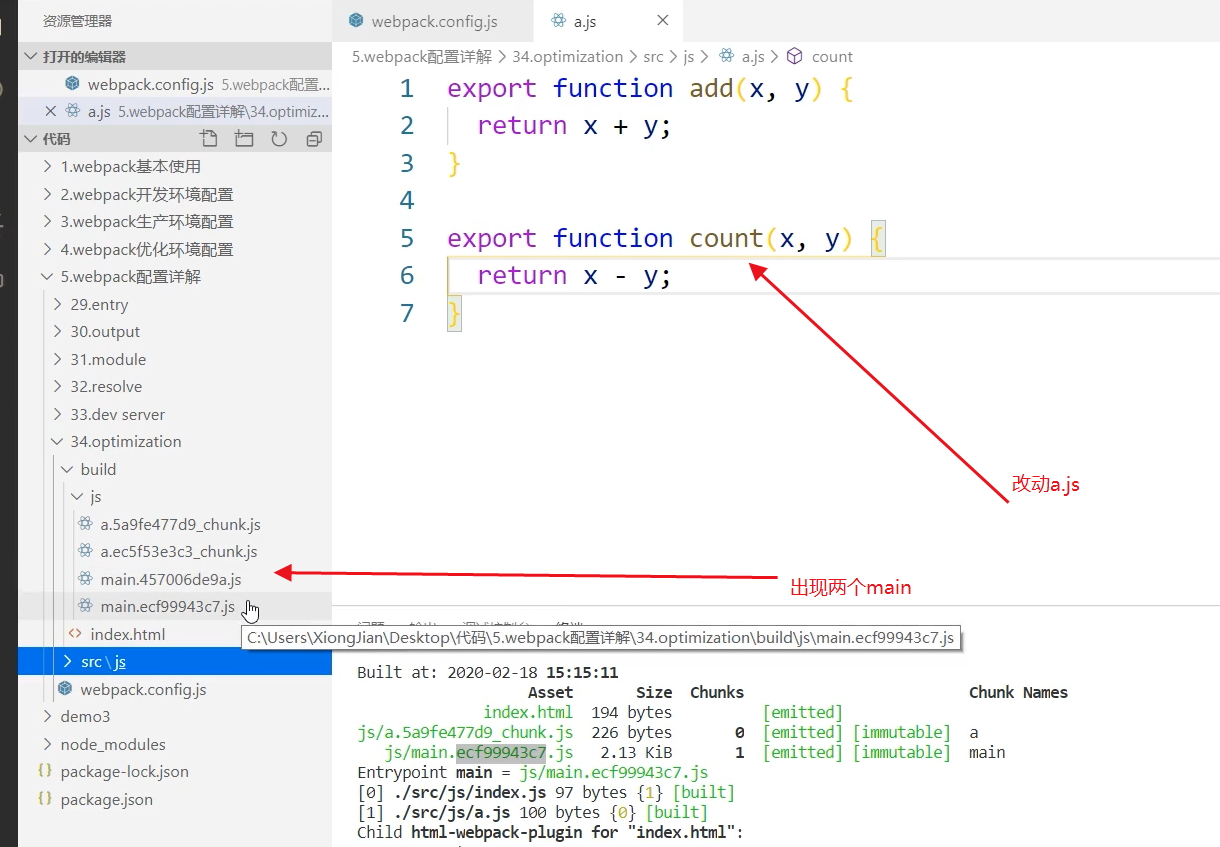
Task: Click 34.optimization in the breadcrumb
Action: coord(567,57)
